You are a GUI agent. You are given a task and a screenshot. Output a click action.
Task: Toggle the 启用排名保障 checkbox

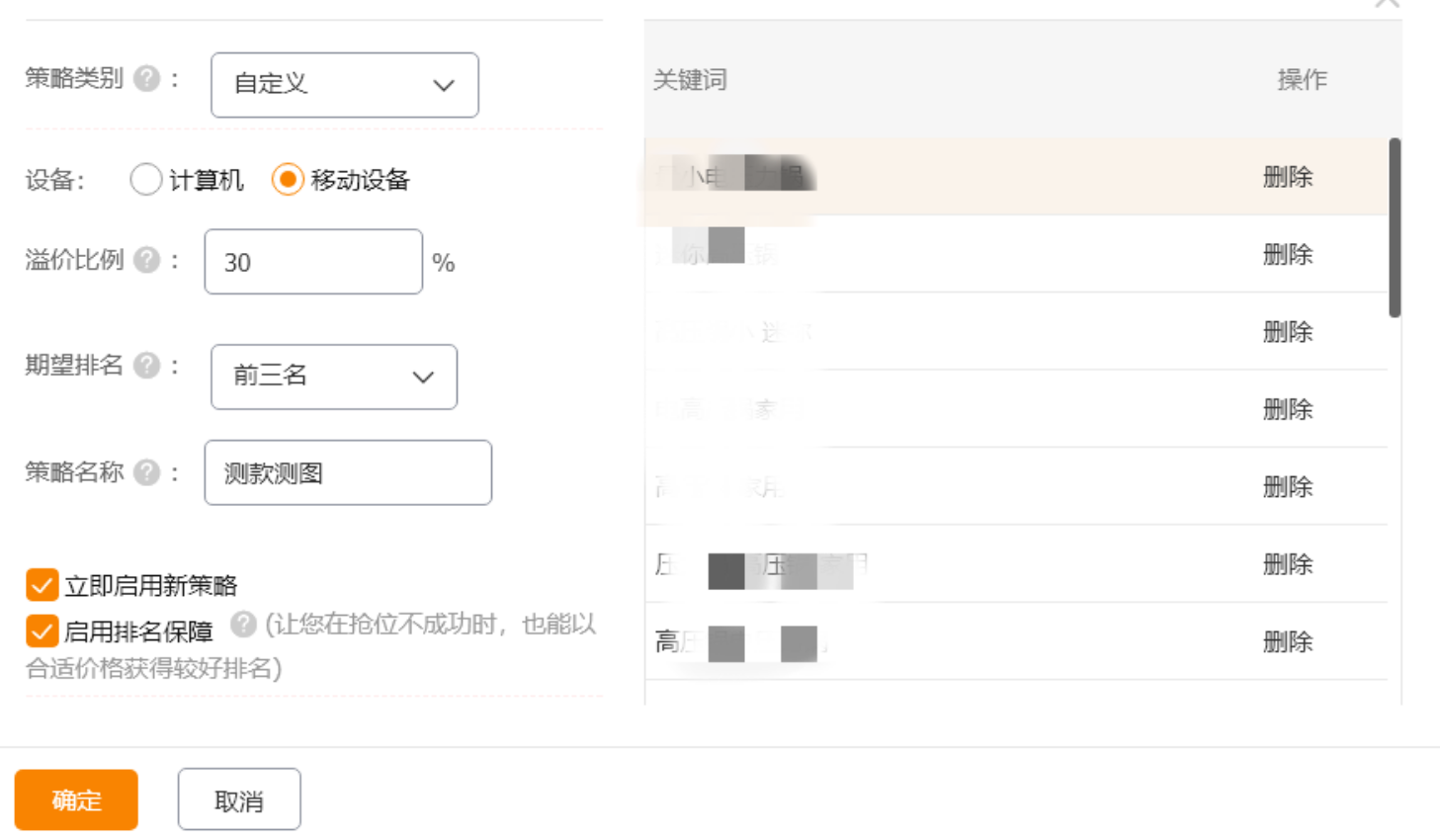42,630
